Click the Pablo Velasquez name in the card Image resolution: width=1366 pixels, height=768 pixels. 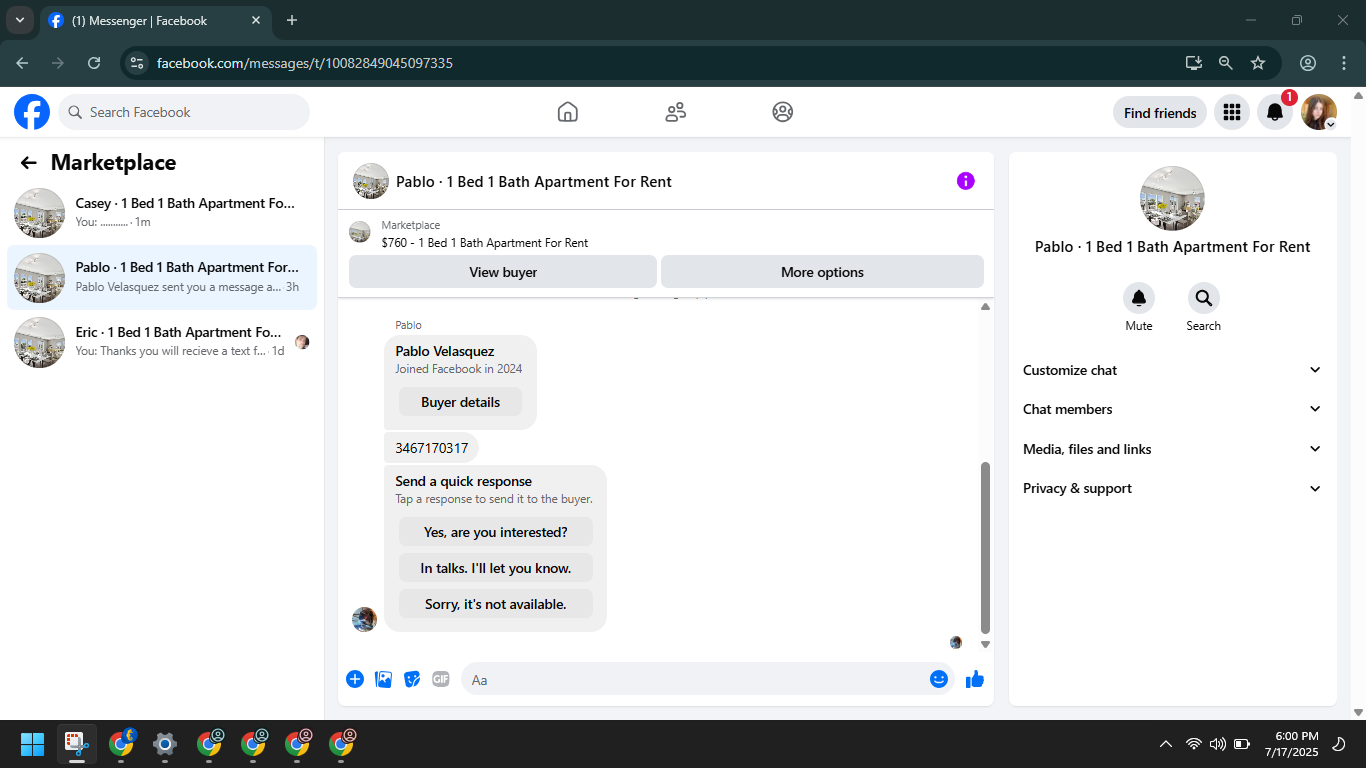tap(445, 351)
